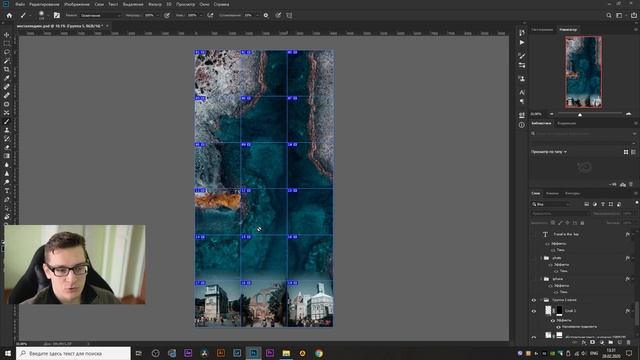Click zoom out button in Navigator
The image size is (640, 360).
[x=552, y=114]
